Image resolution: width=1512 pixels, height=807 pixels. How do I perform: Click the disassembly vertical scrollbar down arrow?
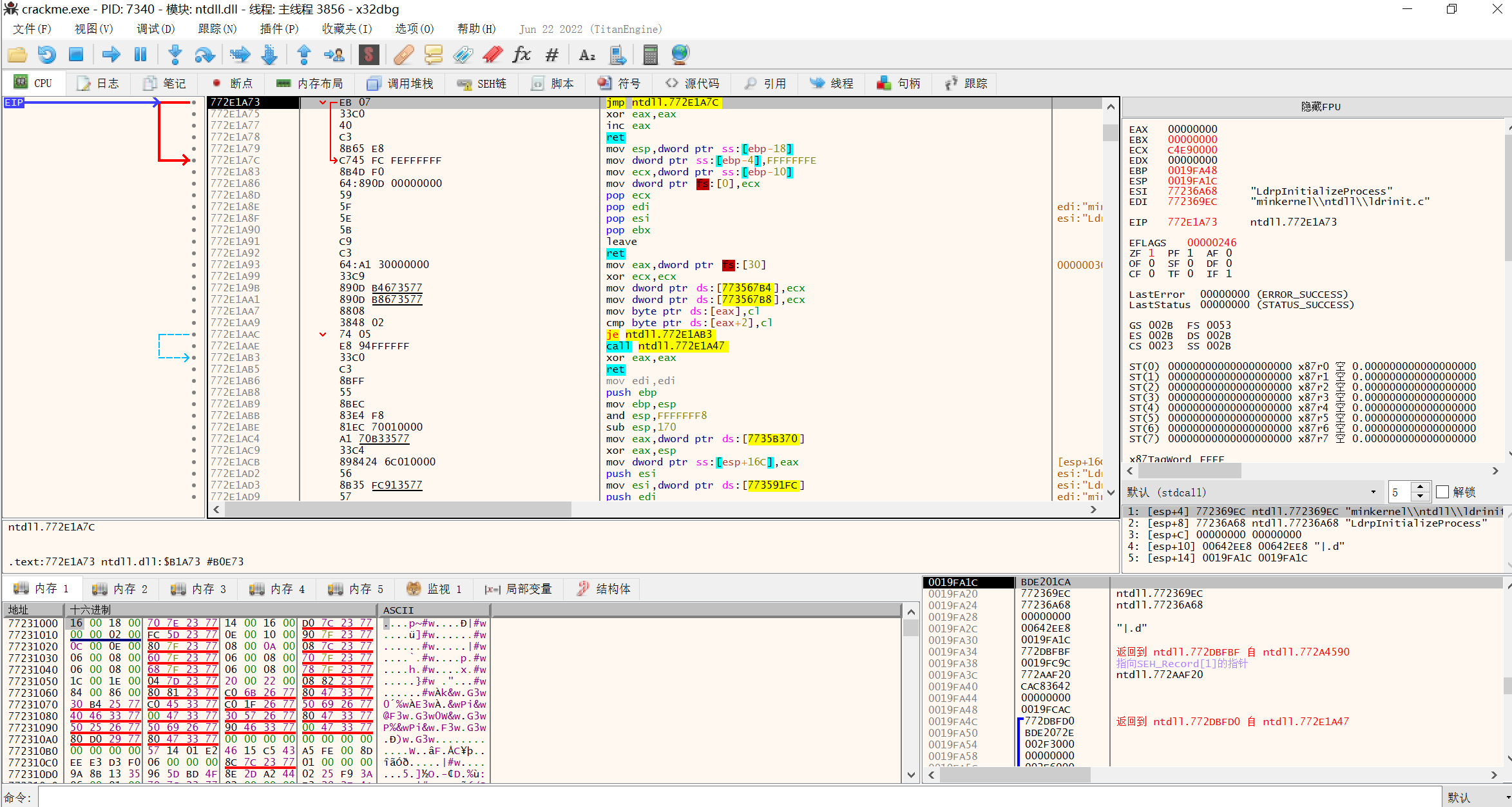[x=1111, y=493]
